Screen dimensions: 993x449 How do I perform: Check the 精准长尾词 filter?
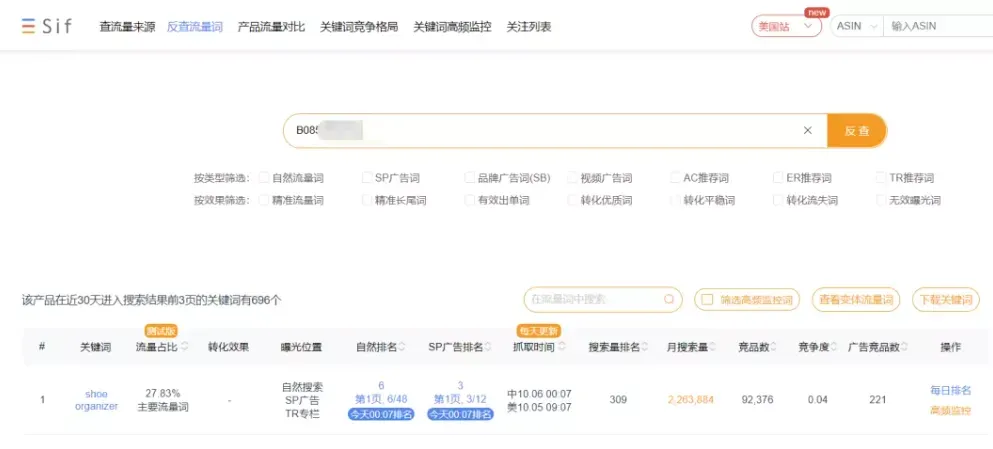(367, 200)
